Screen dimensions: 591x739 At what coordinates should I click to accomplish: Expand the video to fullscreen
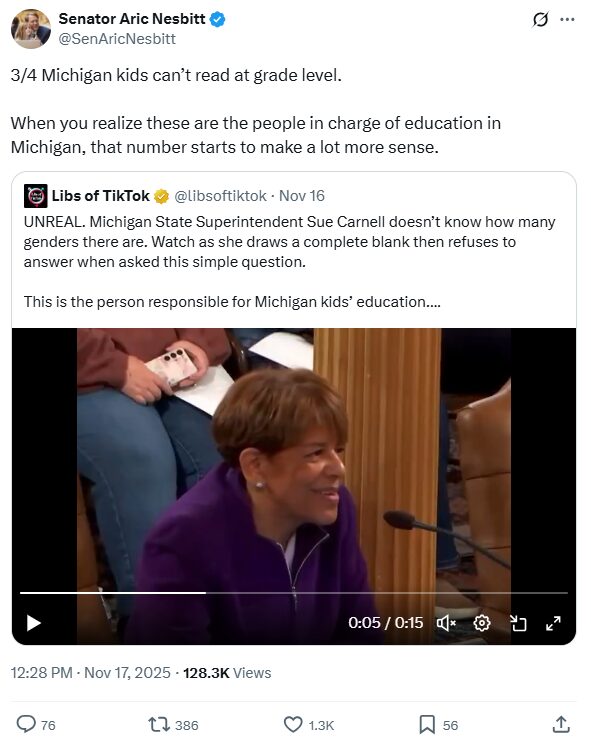pos(553,623)
